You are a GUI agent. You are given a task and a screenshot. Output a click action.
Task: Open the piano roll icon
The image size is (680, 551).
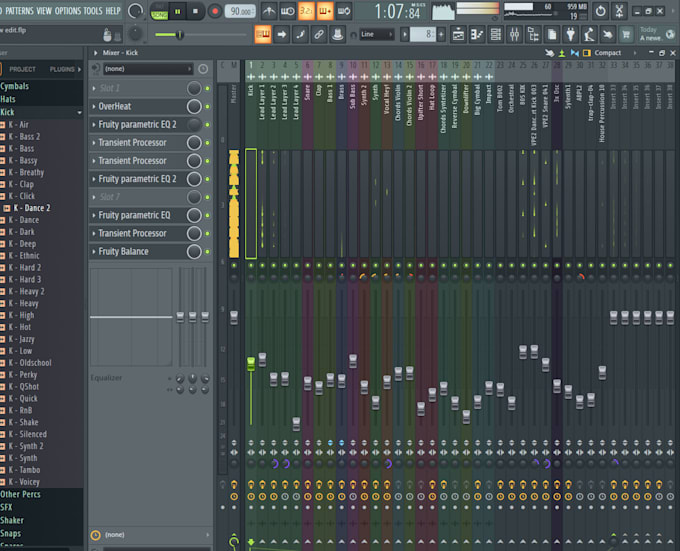click(x=477, y=35)
